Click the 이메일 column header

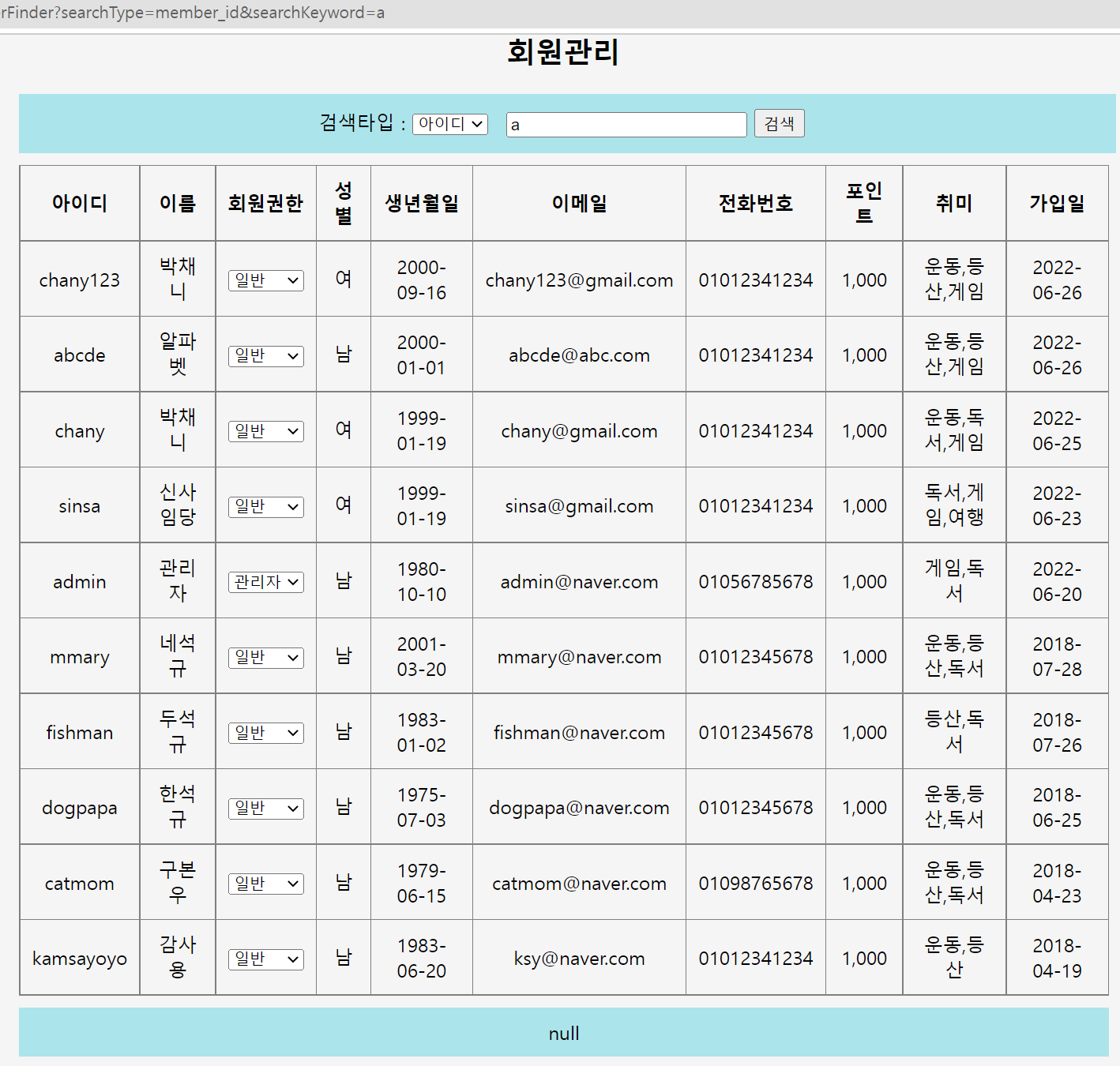pos(580,203)
